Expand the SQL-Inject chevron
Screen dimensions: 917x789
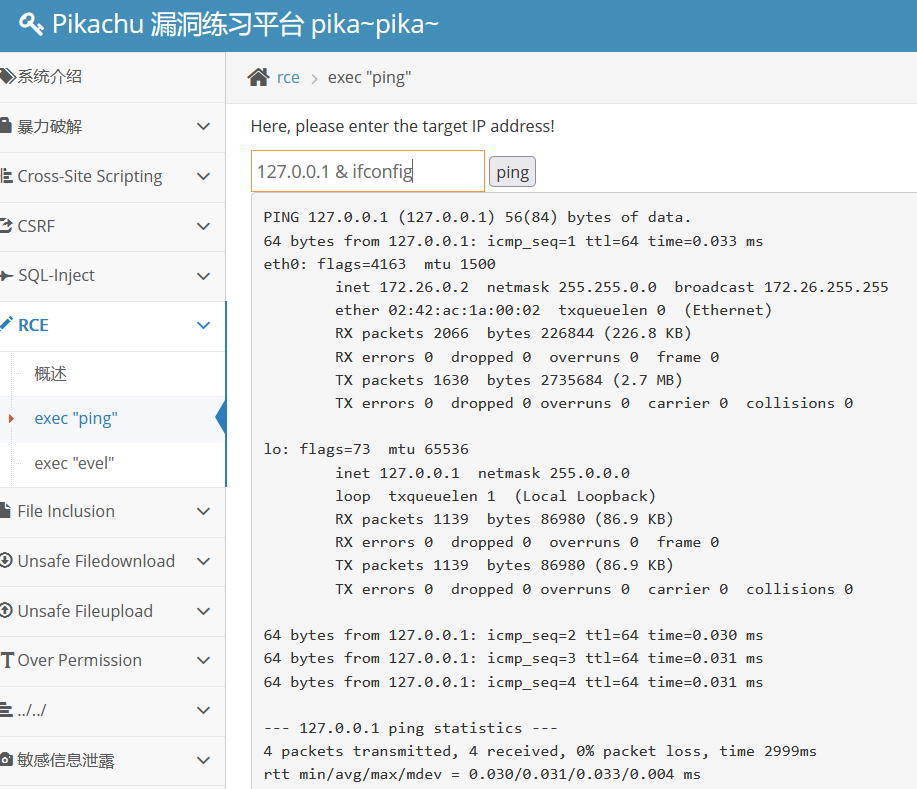pos(204,276)
